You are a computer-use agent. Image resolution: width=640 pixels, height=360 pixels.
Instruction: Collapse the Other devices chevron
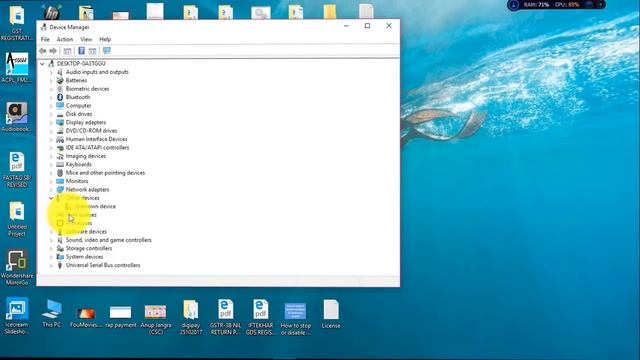coord(51,198)
